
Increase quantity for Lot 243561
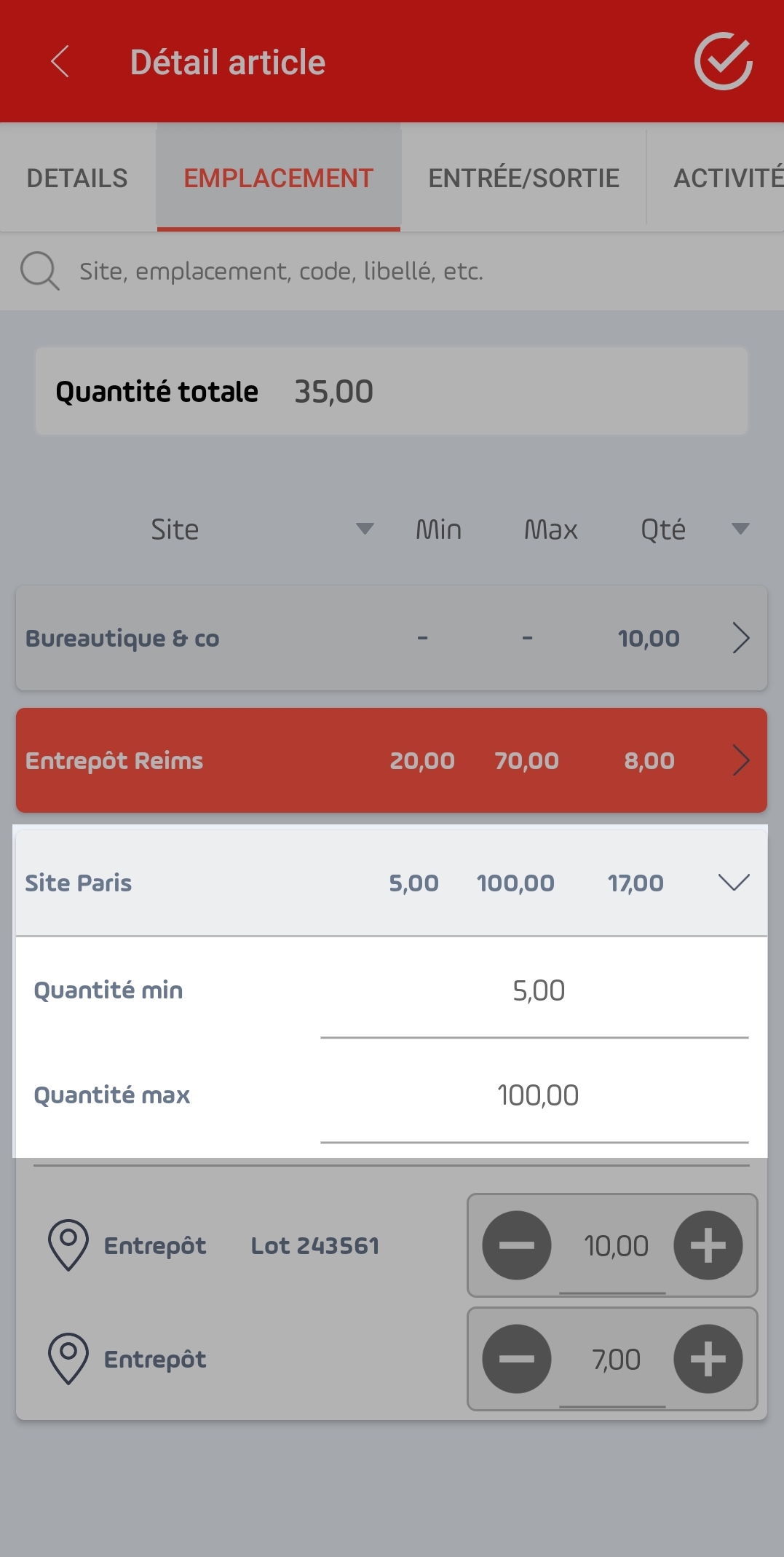[x=708, y=1245]
